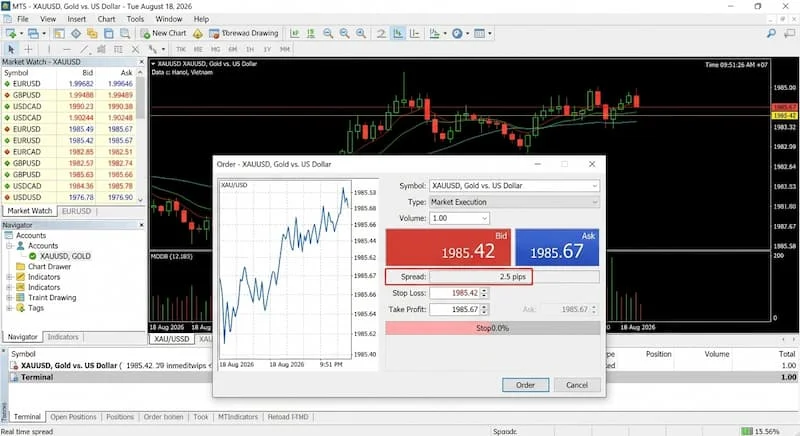
Task: Open the search magnifier at top right
Action: tap(771, 34)
